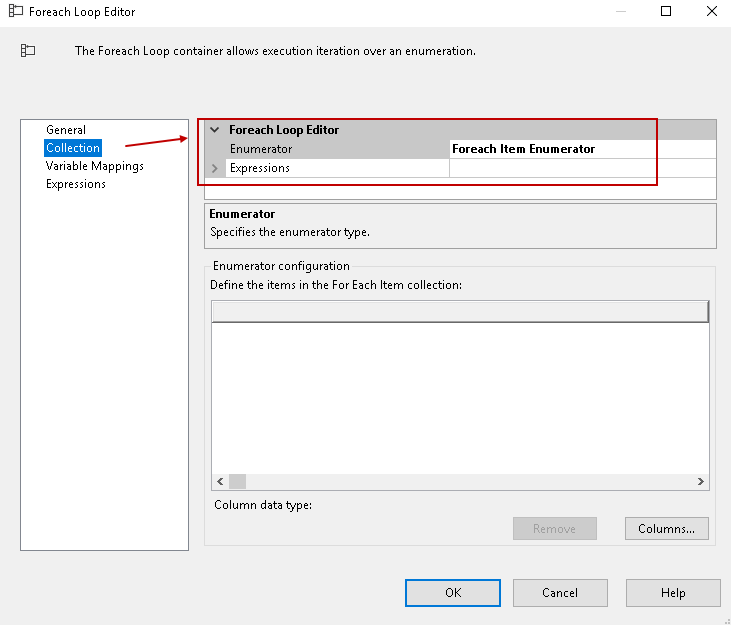
Task: Click the right arrow of the horizontal scrollbar
Action: (701, 482)
